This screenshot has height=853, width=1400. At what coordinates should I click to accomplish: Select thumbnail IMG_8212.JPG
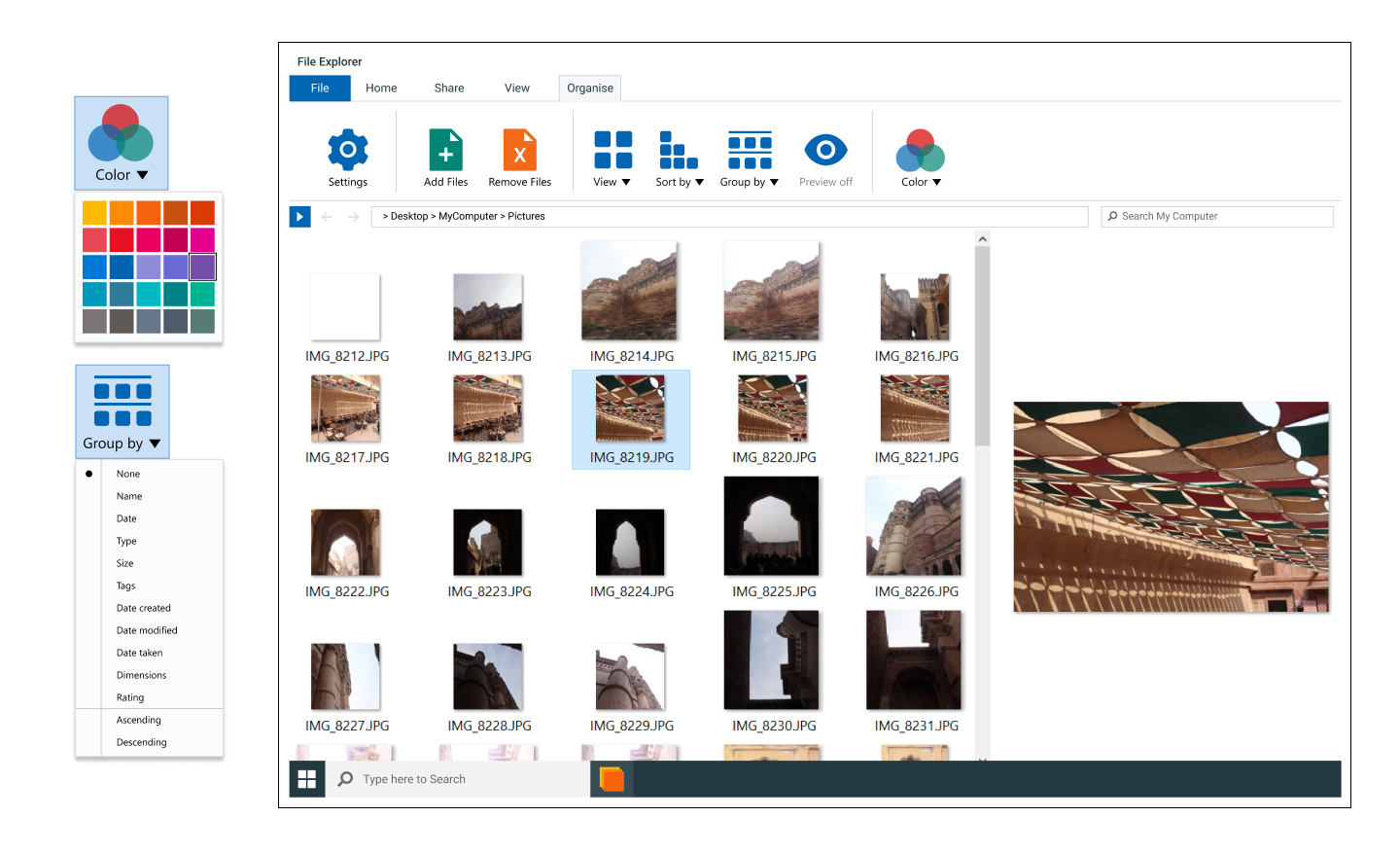click(345, 307)
